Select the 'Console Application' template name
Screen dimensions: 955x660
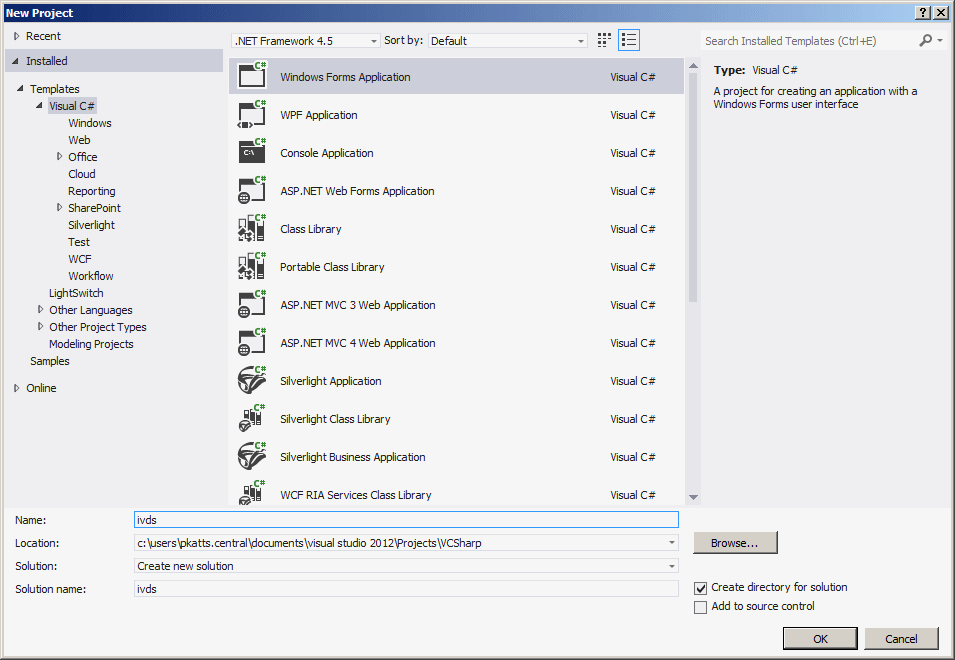pos(326,153)
